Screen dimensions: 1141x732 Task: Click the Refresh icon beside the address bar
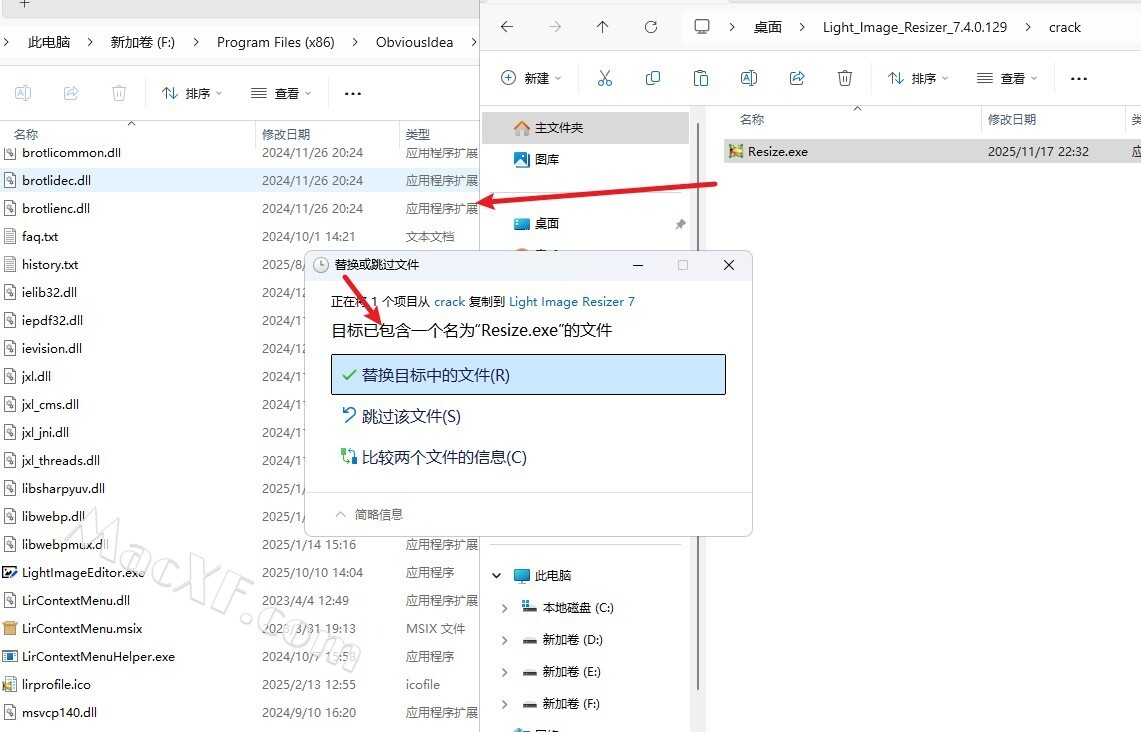651,27
